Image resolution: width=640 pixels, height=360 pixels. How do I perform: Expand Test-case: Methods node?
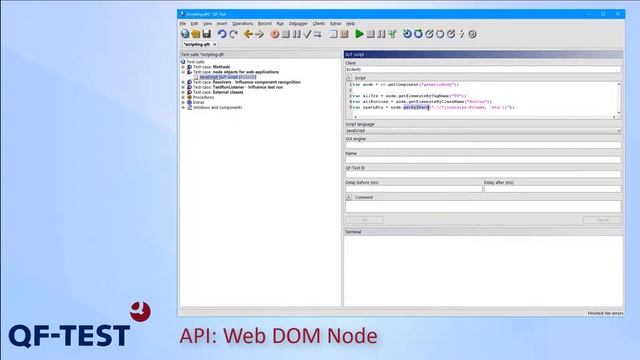[x=183, y=67]
